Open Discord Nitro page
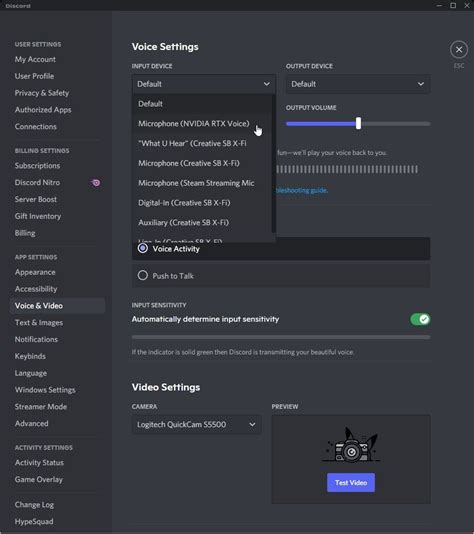This screenshot has width=474, height=534. click(x=37, y=183)
